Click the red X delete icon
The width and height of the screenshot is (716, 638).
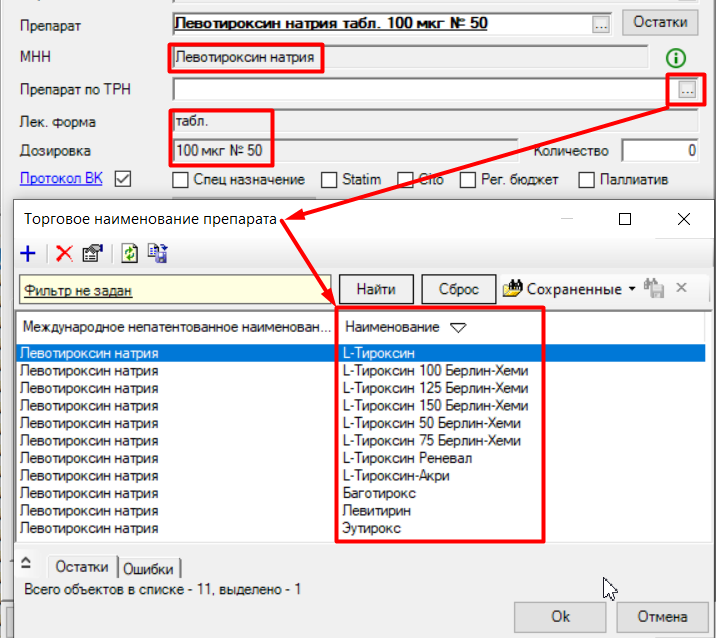tap(64, 253)
